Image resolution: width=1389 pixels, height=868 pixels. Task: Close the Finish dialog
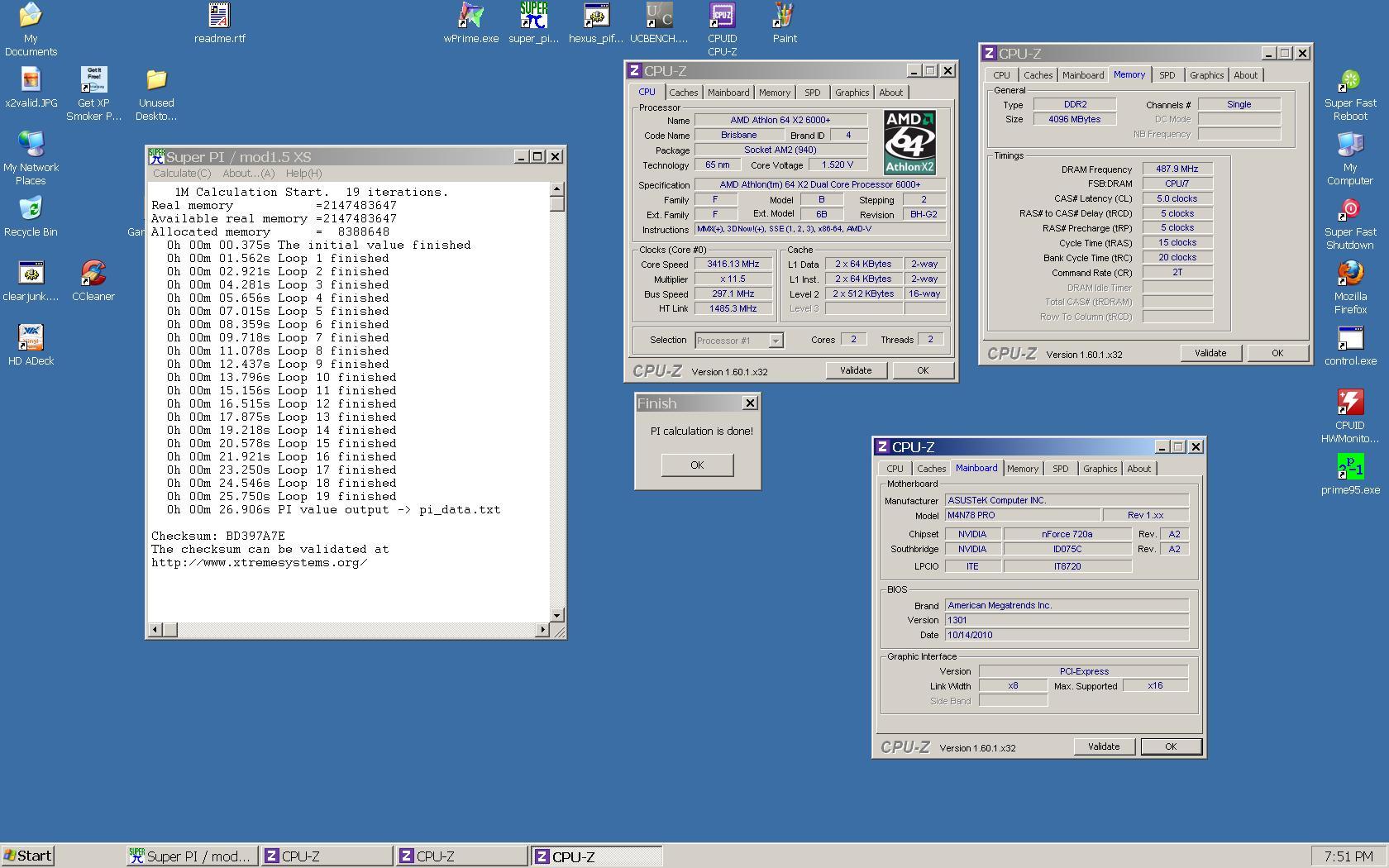(750, 403)
